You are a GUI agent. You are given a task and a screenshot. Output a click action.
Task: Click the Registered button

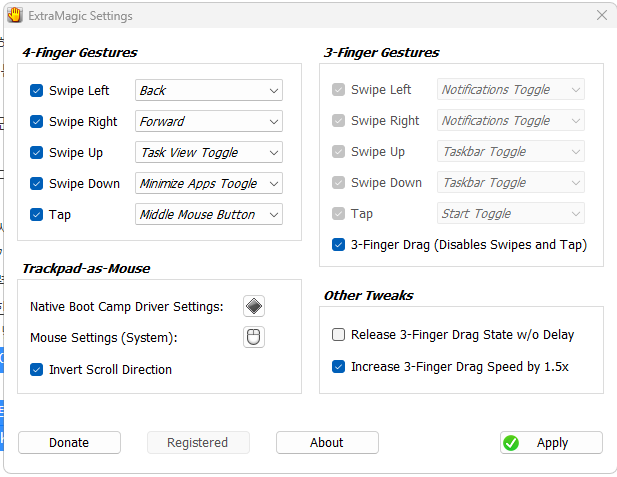tap(198, 443)
